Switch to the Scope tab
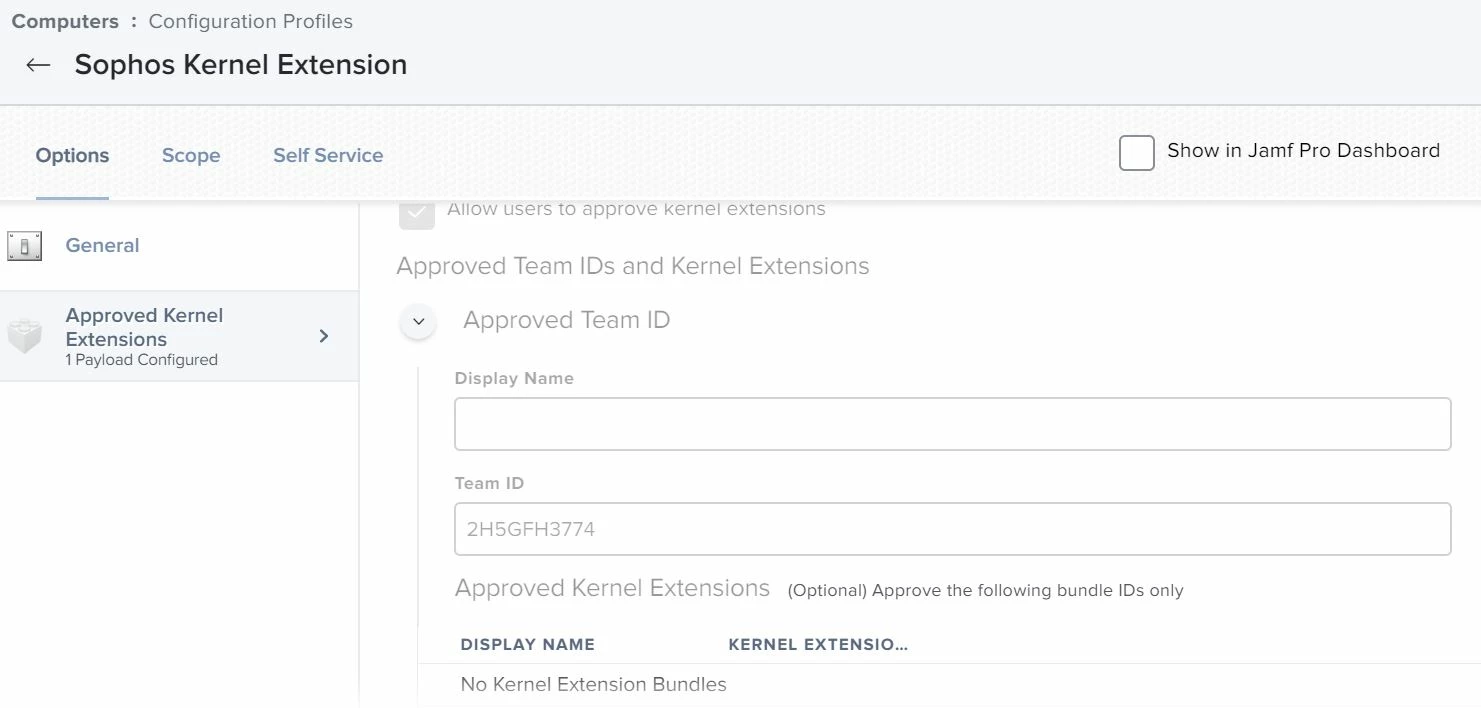The height and width of the screenshot is (708, 1481). pos(191,156)
